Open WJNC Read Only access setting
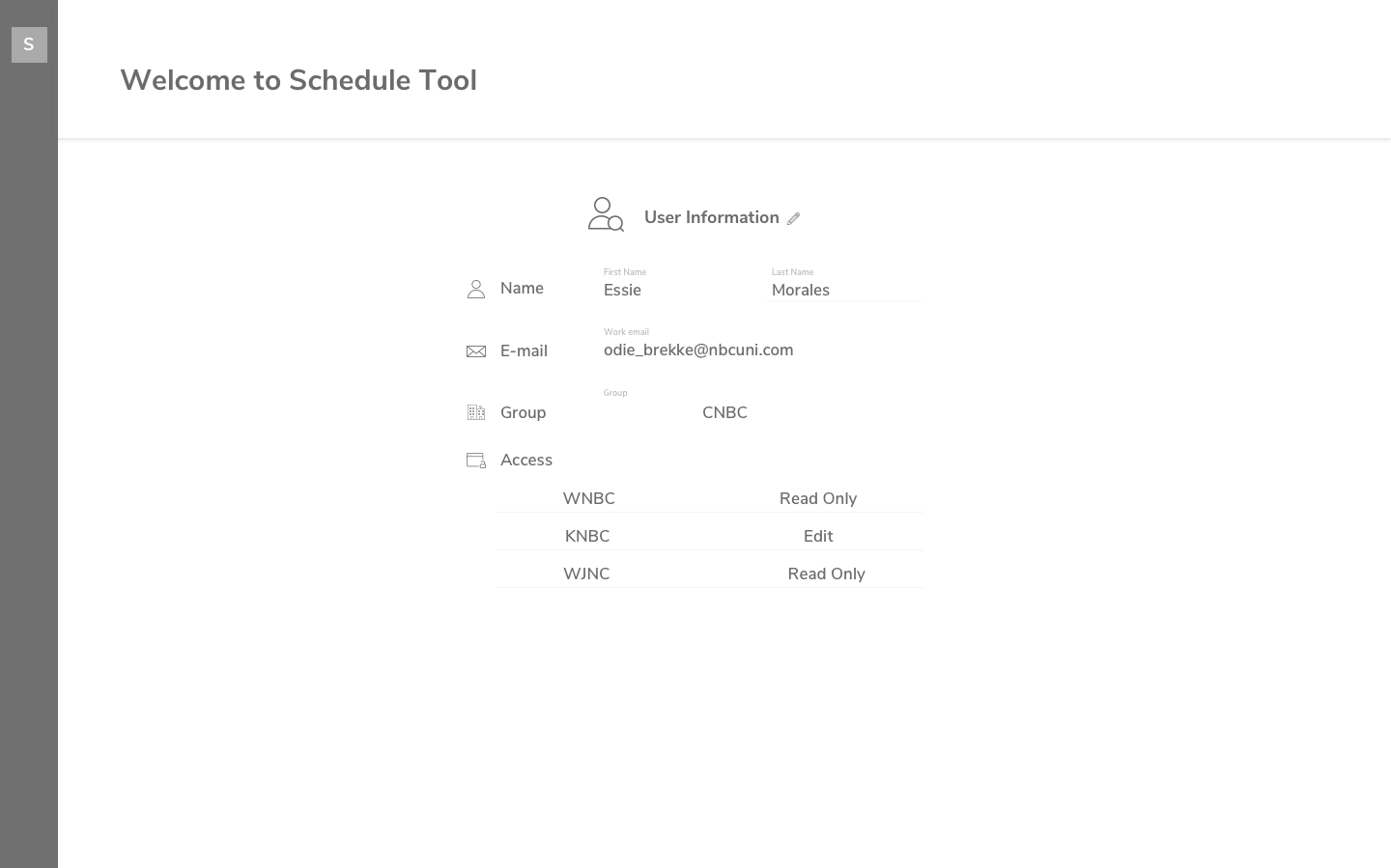1391x868 pixels. click(x=826, y=574)
